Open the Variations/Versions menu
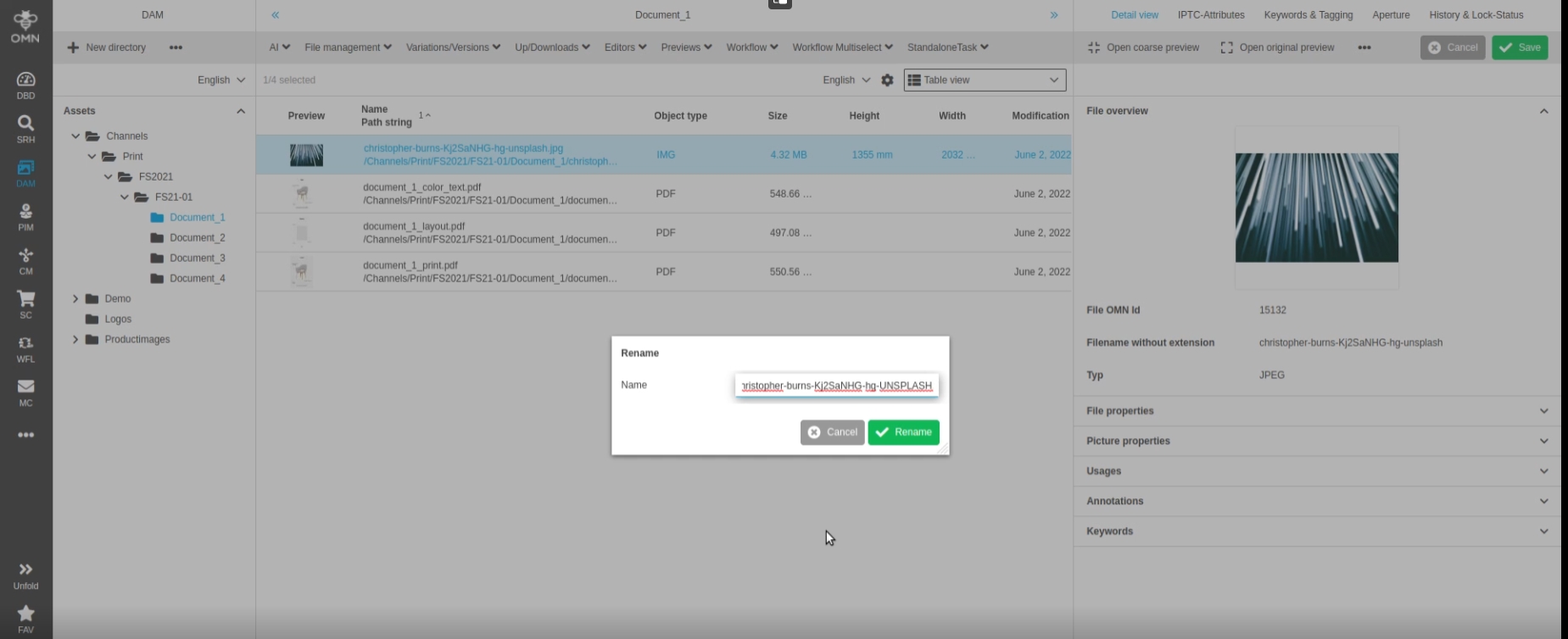The image size is (1568, 639). 453,47
